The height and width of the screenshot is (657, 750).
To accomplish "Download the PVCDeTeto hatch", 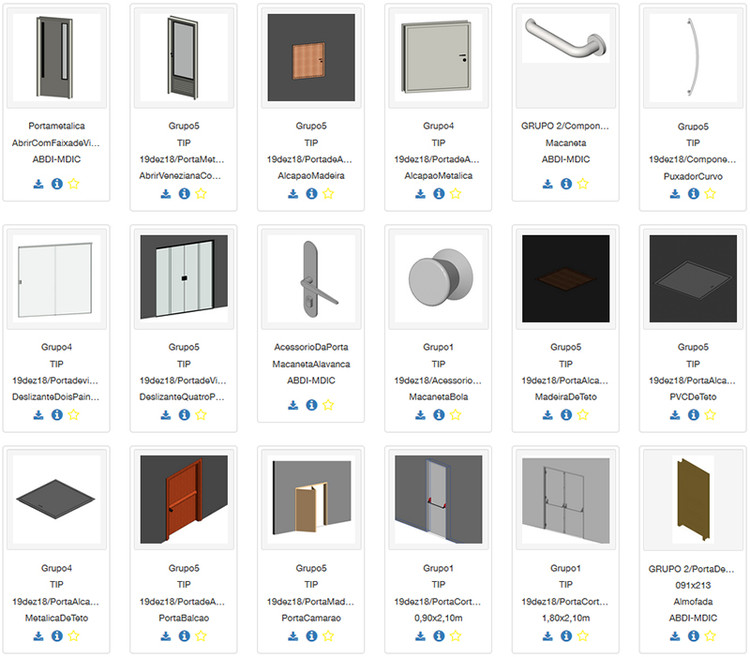I will [675, 415].
